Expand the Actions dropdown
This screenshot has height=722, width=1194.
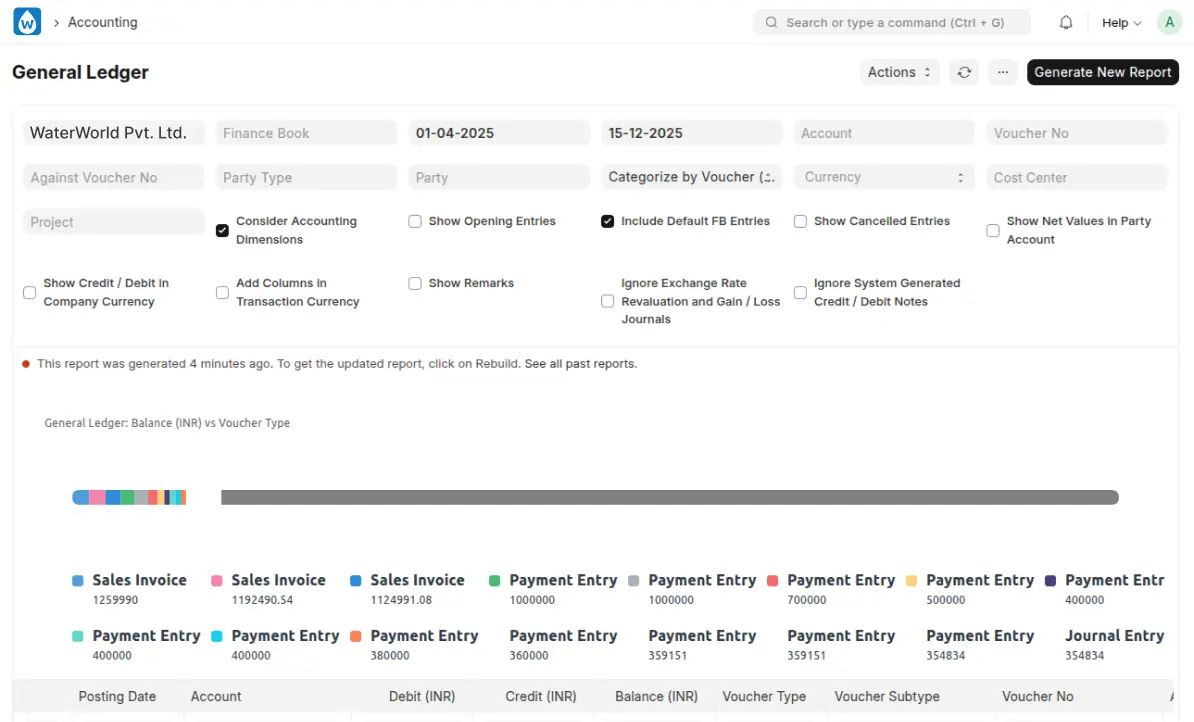tap(899, 72)
